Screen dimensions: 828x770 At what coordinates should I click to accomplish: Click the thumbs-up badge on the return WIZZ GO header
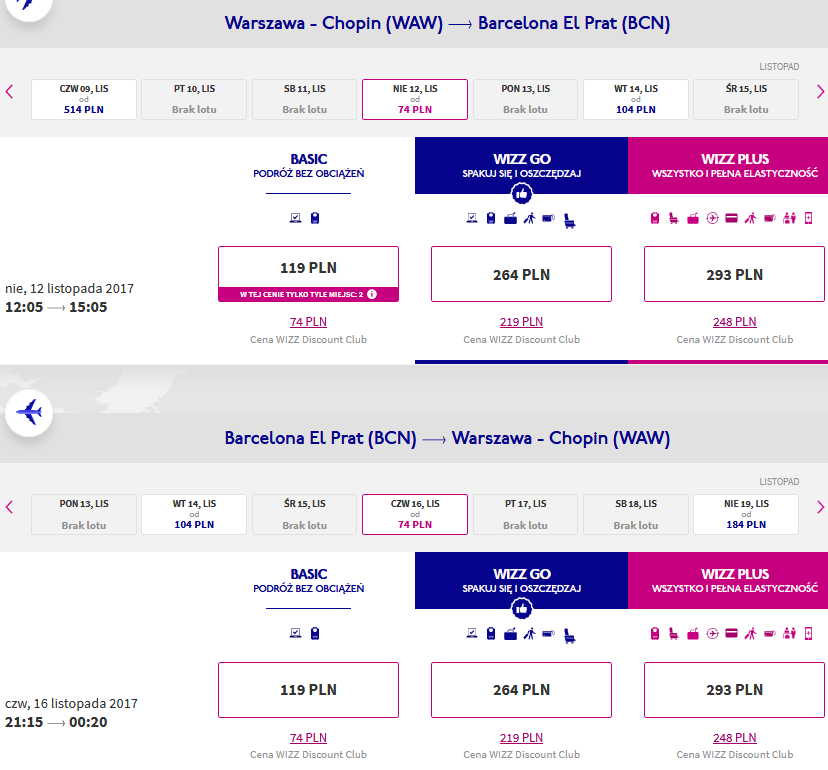522,609
